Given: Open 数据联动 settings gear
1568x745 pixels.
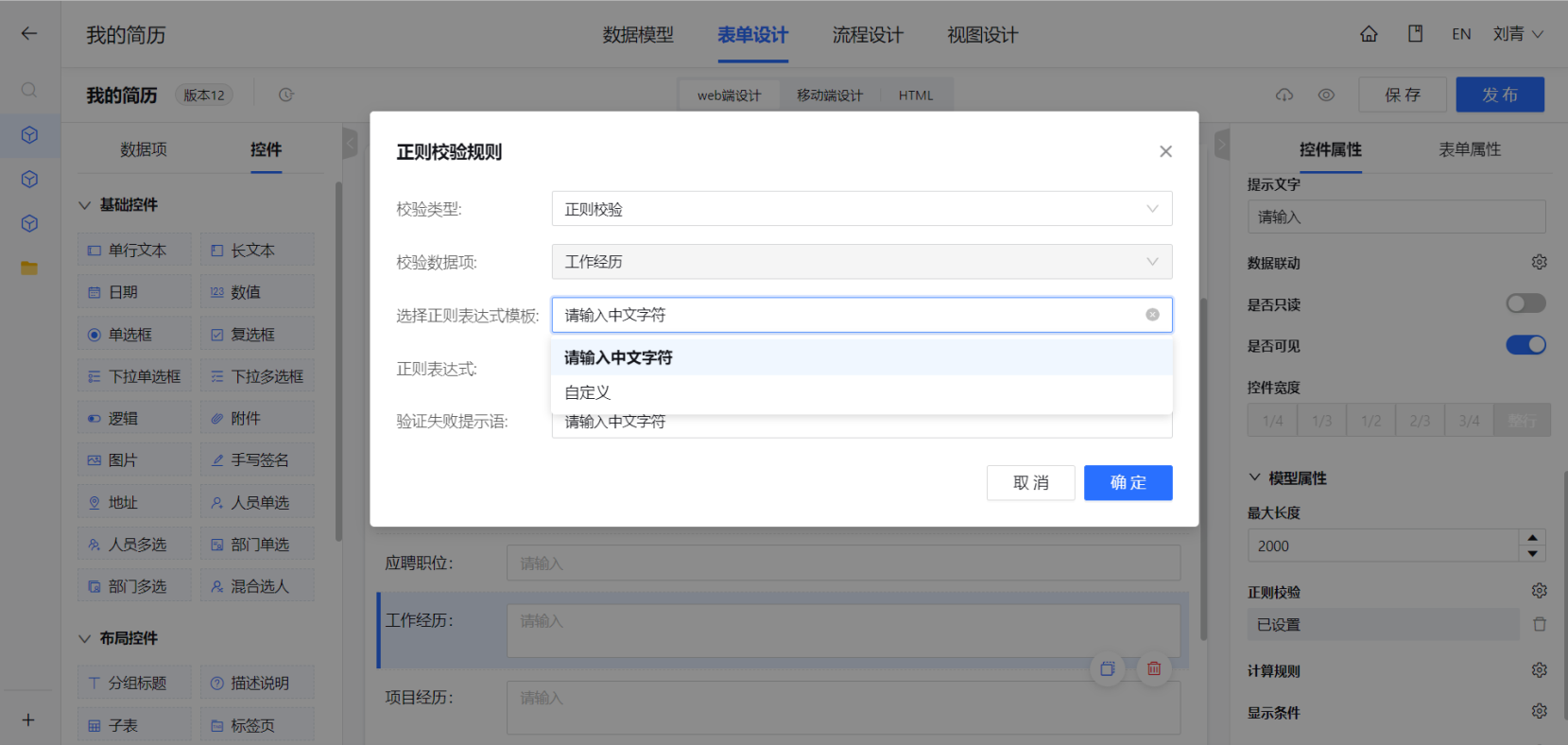Looking at the screenshot, I should [1539, 262].
